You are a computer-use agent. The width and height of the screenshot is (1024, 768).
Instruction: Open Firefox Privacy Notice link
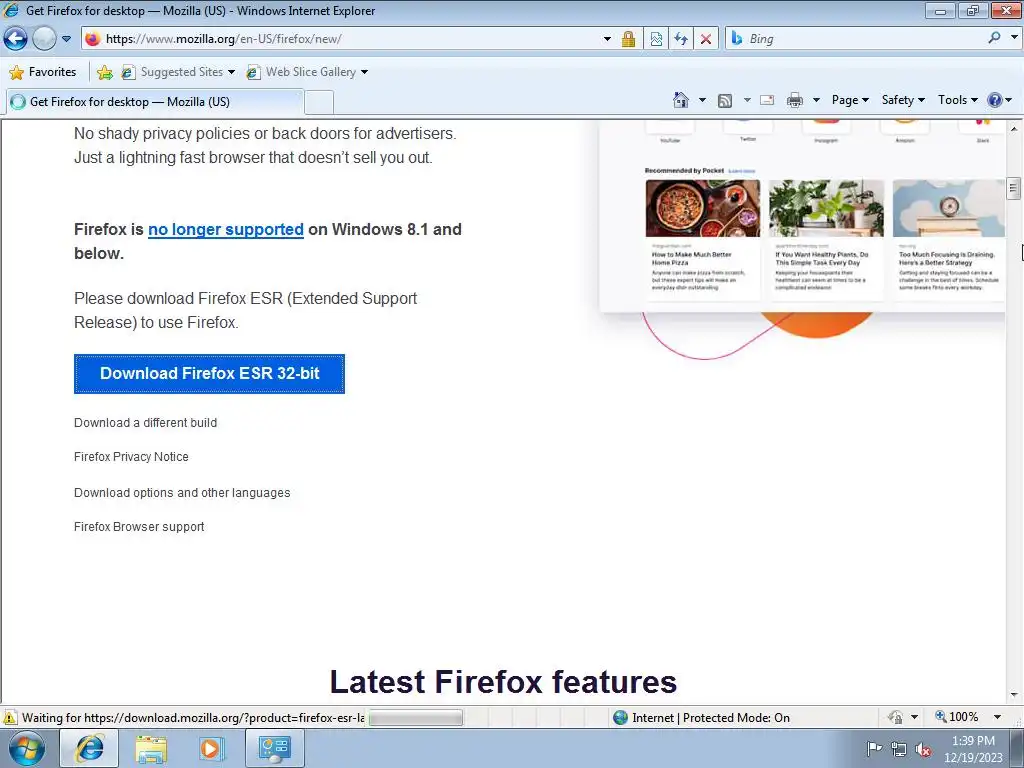pos(131,456)
